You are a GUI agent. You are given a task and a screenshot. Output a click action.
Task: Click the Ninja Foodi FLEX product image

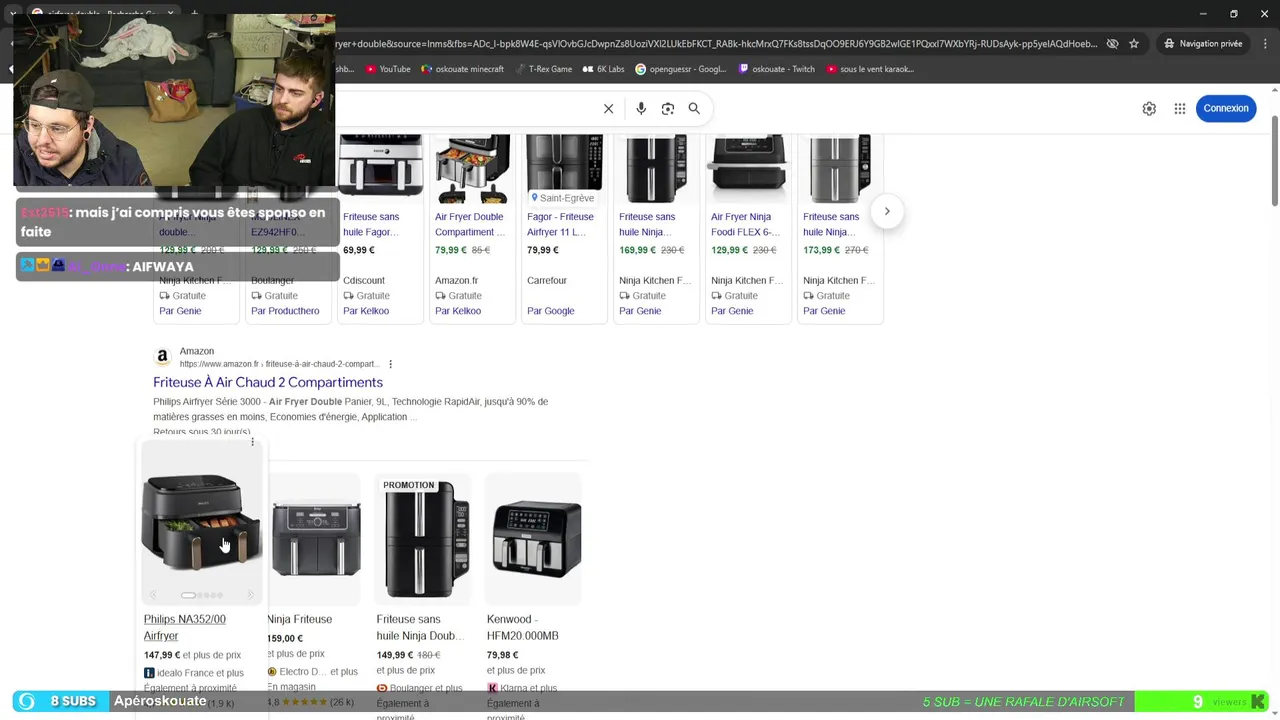coord(748,169)
